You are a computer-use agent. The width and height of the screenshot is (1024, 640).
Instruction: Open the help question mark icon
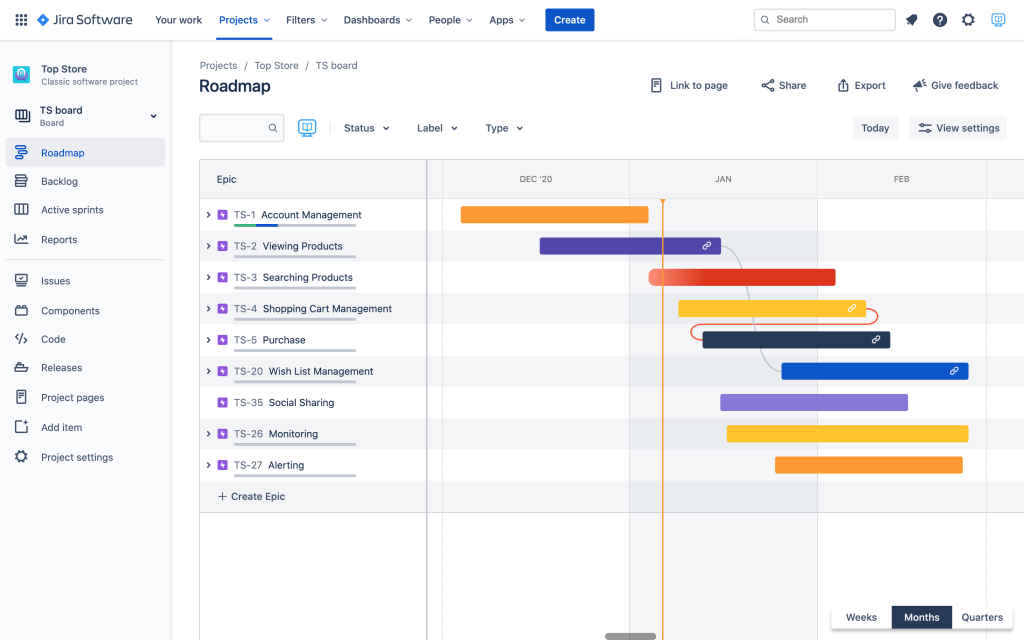tap(940, 20)
